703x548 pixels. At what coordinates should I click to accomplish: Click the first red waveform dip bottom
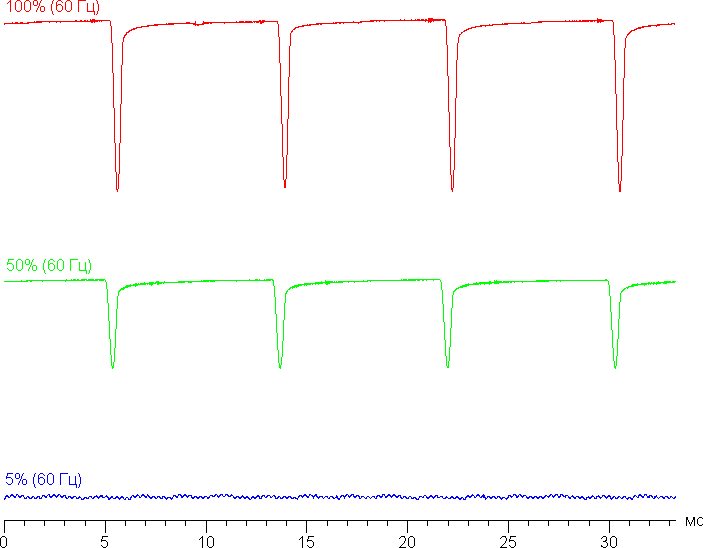click(x=117, y=188)
